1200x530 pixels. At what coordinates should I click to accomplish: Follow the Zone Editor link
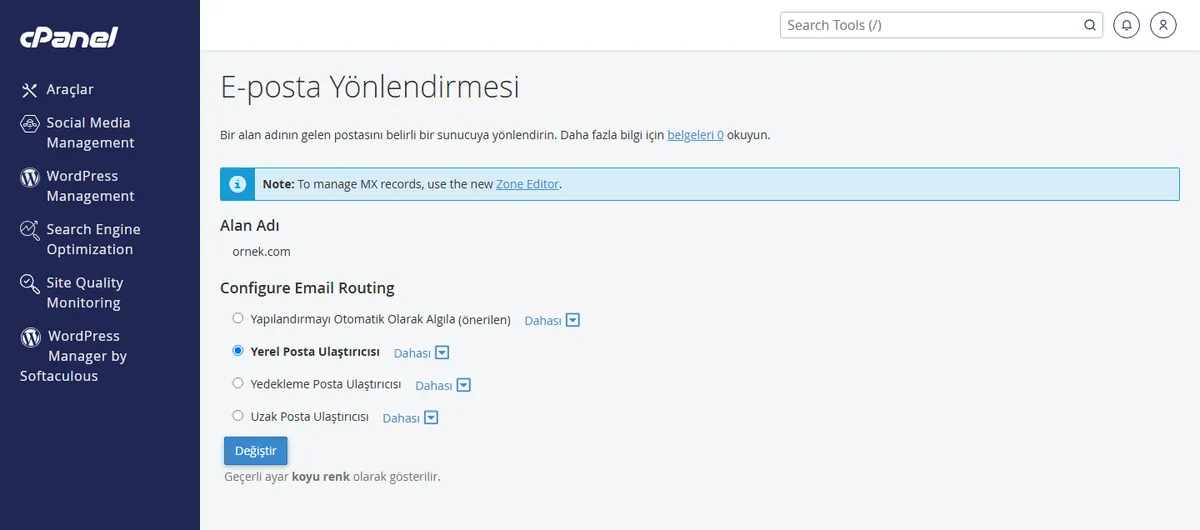pyautogui.click(x=528, y=184)
